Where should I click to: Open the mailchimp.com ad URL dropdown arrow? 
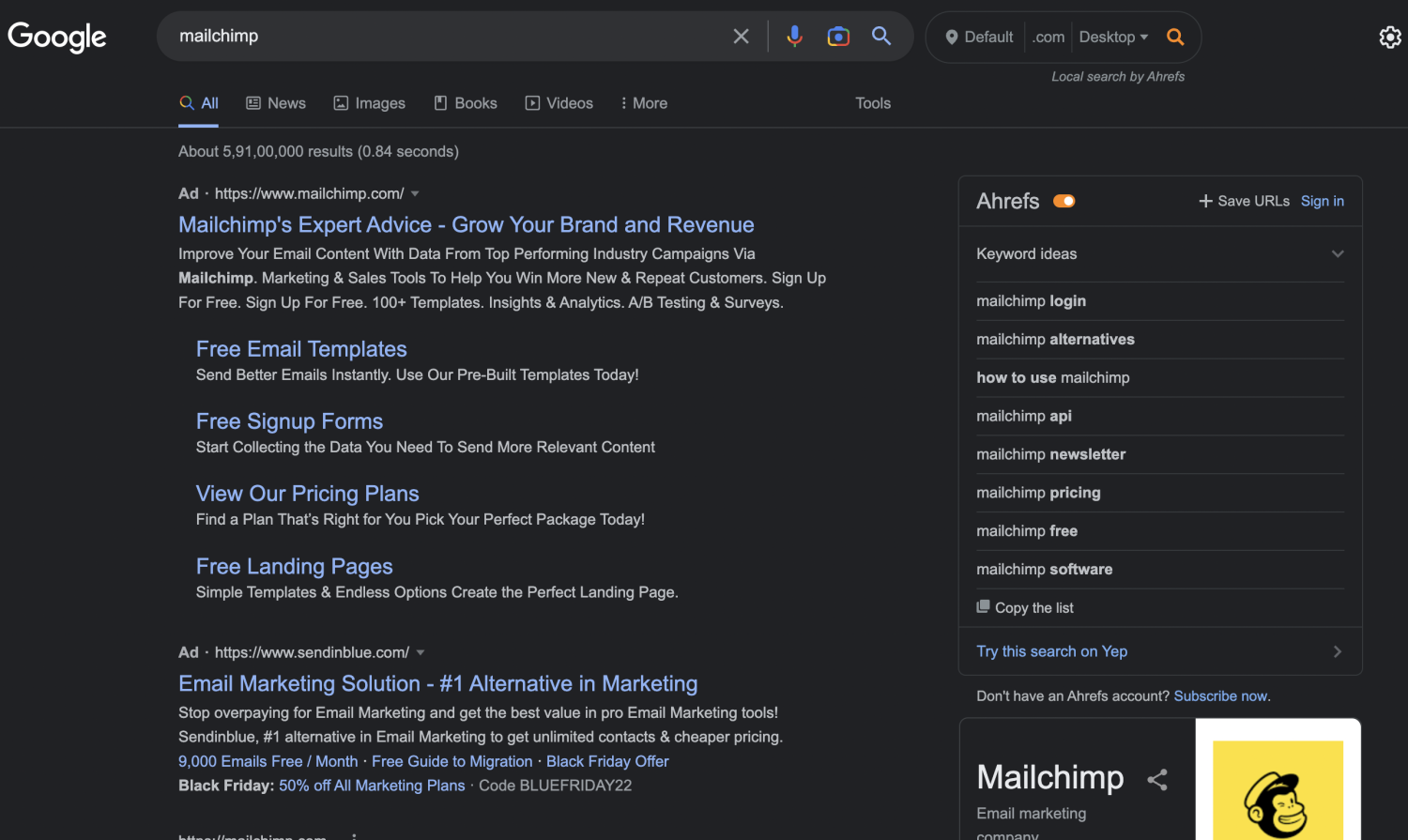[x=415, y=194]
